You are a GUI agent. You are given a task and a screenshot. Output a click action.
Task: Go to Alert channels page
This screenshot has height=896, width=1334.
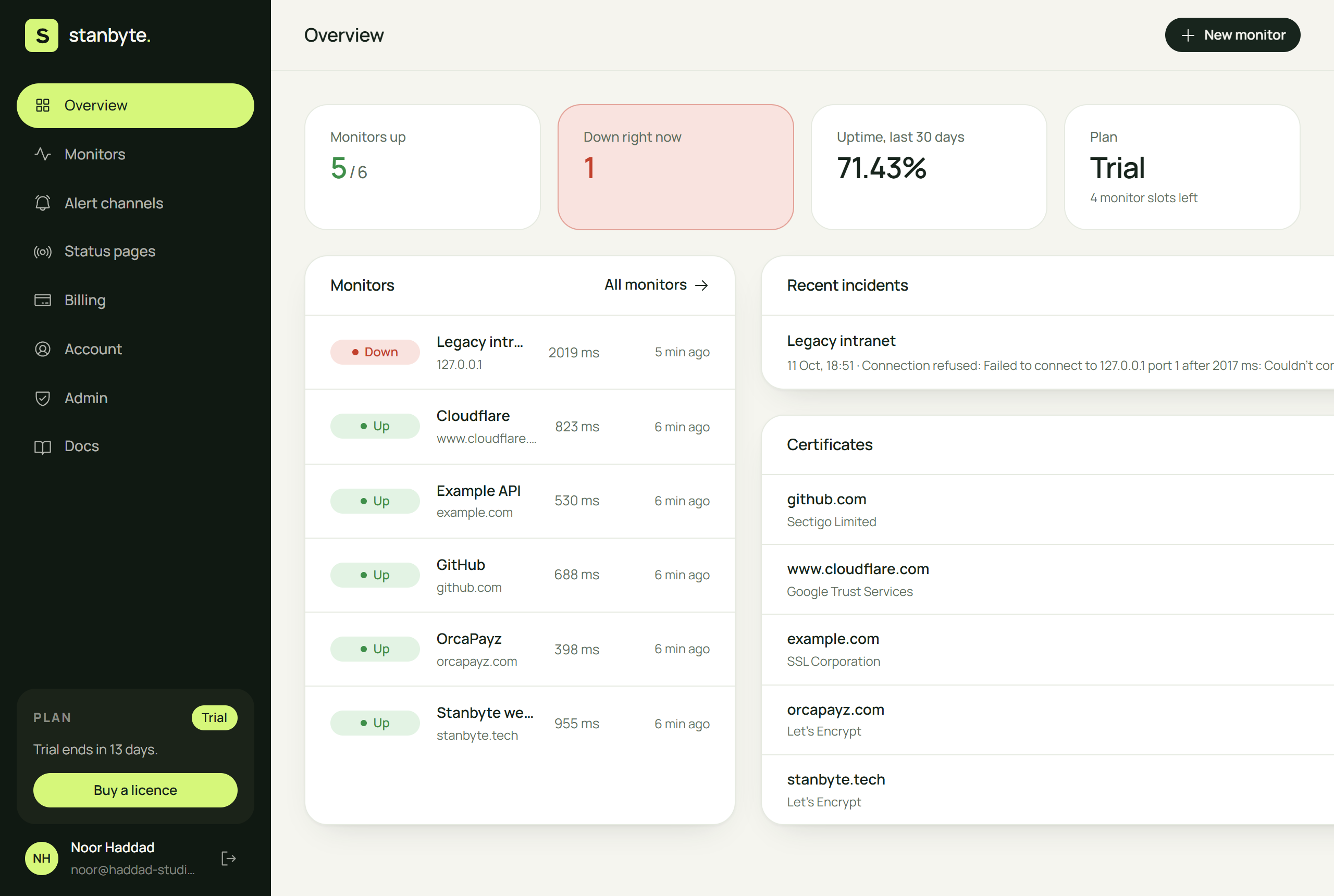click(x=135, y=203)
